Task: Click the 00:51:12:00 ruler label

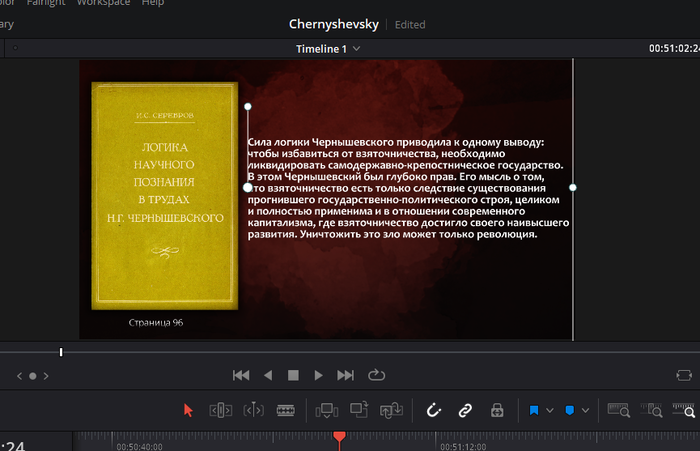Action: click(463, 447)
